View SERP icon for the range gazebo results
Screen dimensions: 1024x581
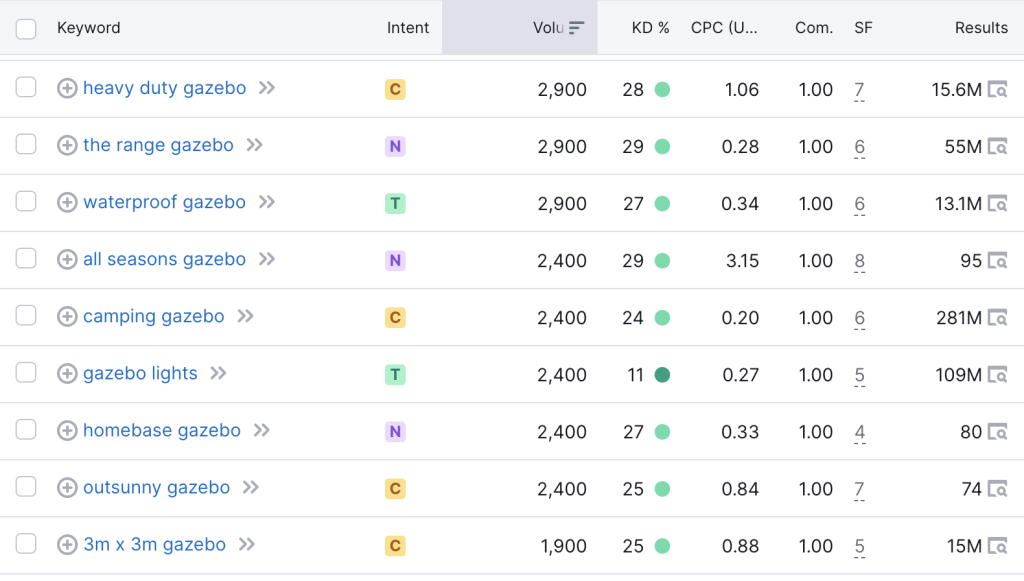[x=997, y=147]
